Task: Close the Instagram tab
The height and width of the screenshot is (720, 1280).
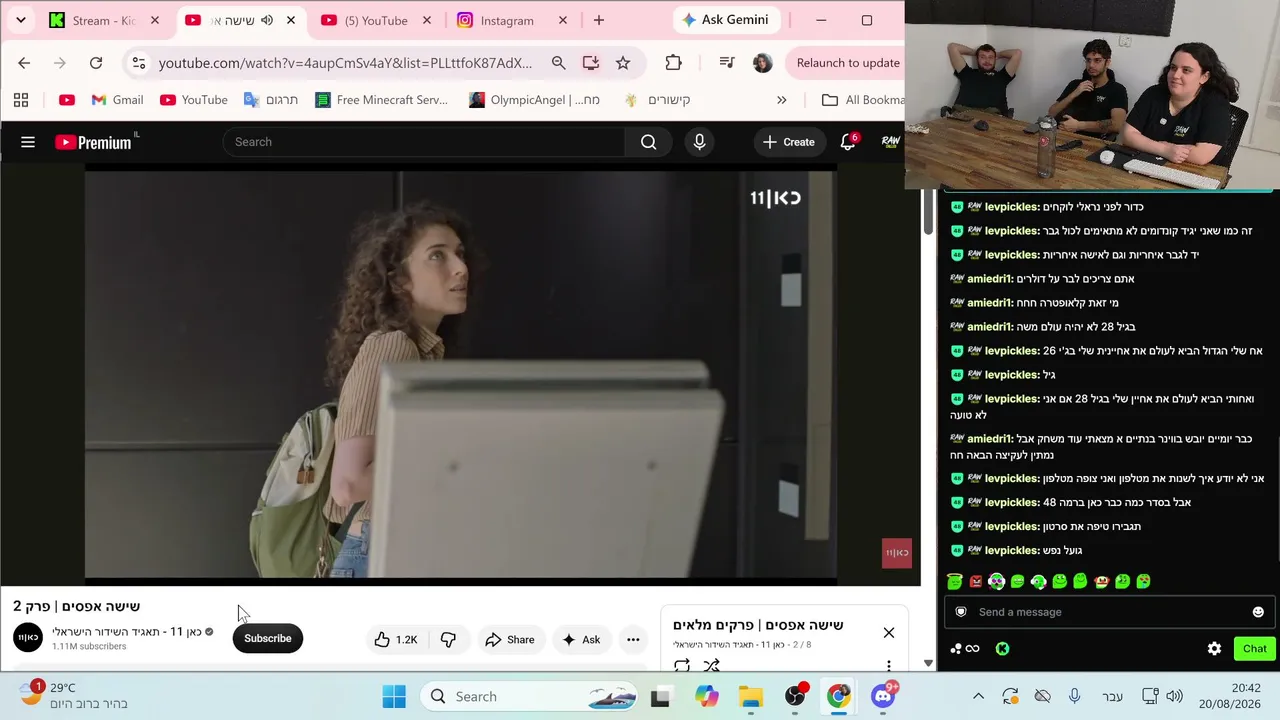Action: click(x=562, y=20)
